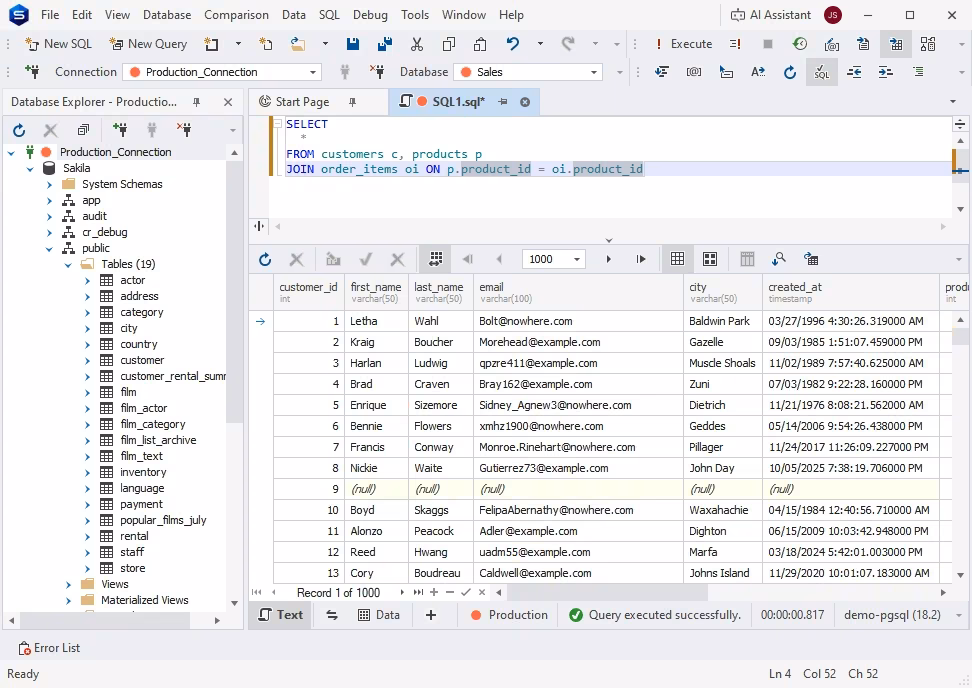Add a new view with plus icon
Image resolution: width=972 pixels, height=688 pixels.
[431, 615]
